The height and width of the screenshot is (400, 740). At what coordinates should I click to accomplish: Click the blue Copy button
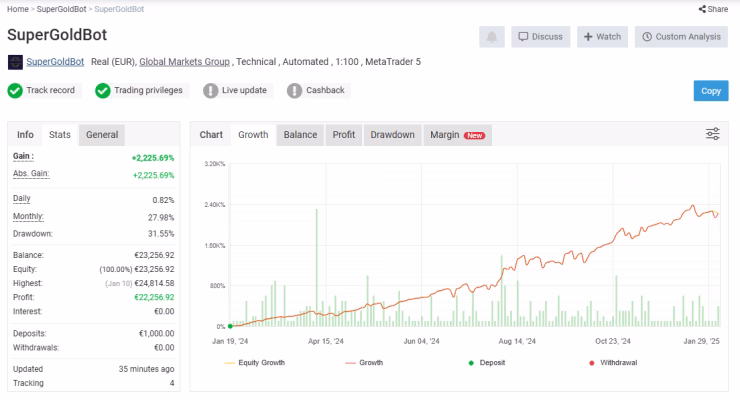(711, 91)
